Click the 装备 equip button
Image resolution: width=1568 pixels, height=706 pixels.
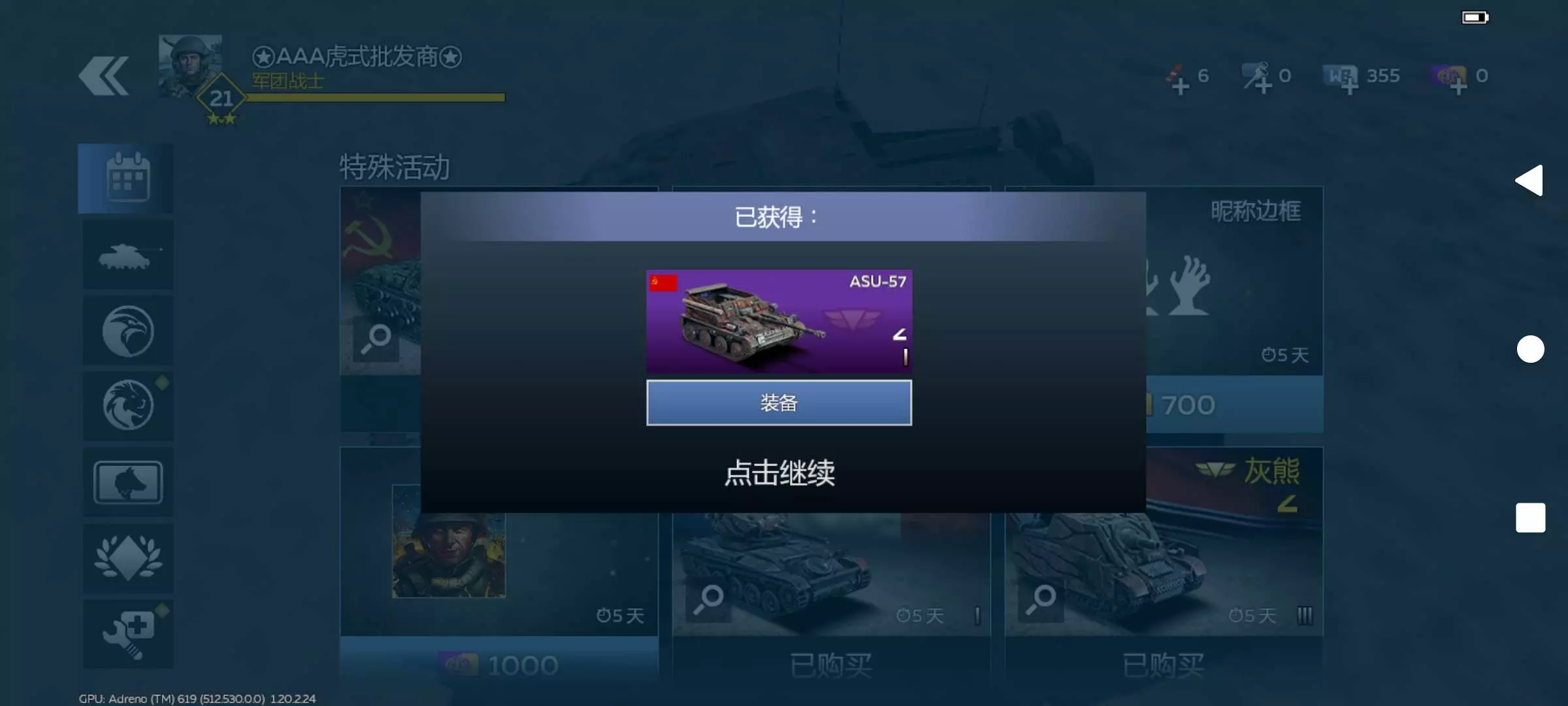tap(779, 403)
